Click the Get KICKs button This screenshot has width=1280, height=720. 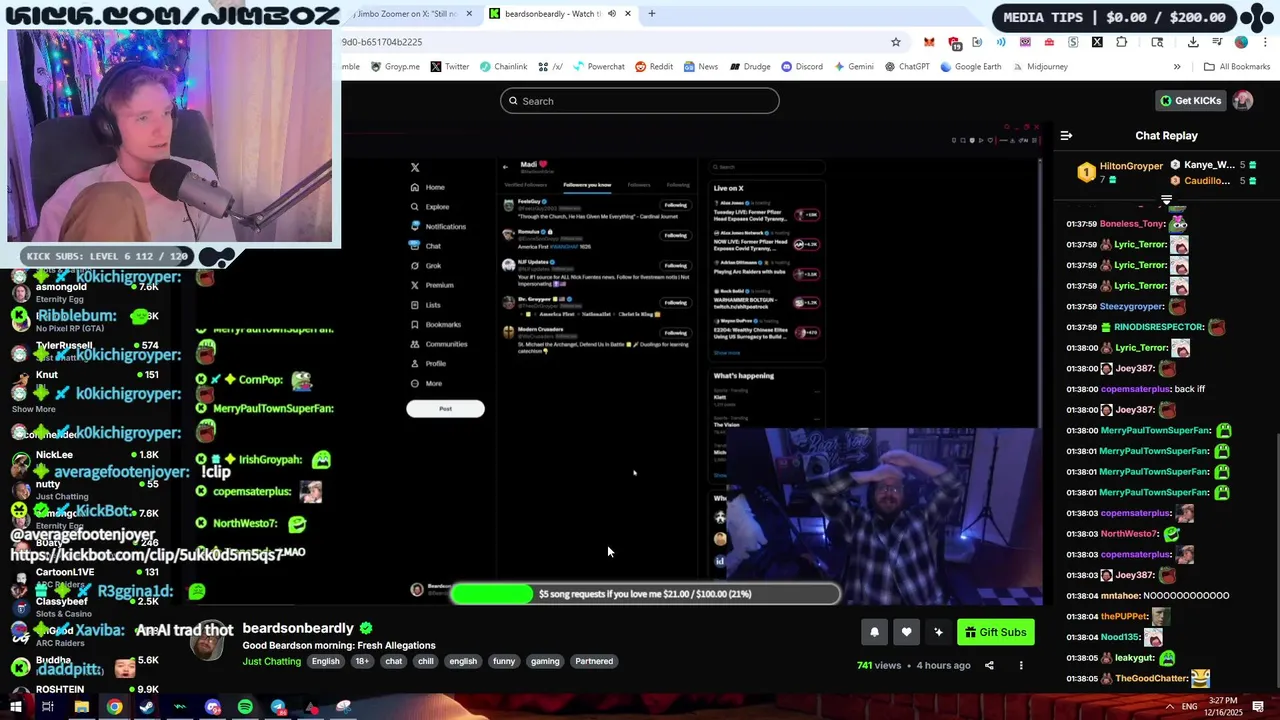(x=1190, y=101)
